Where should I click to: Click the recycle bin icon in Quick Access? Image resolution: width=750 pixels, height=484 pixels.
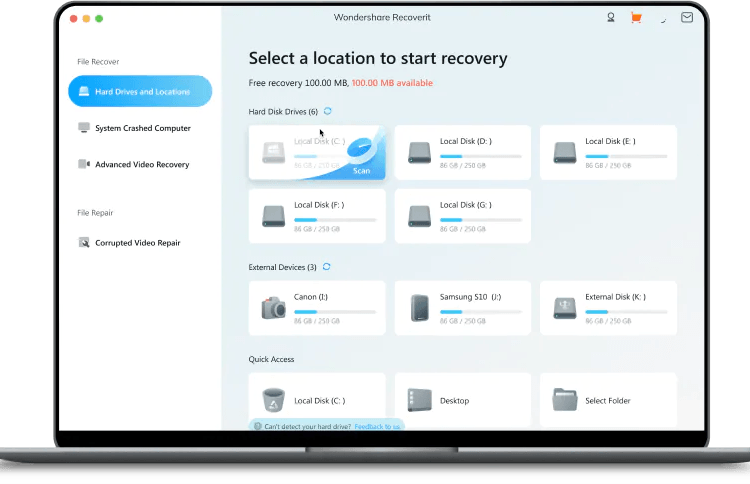point(273,400)
